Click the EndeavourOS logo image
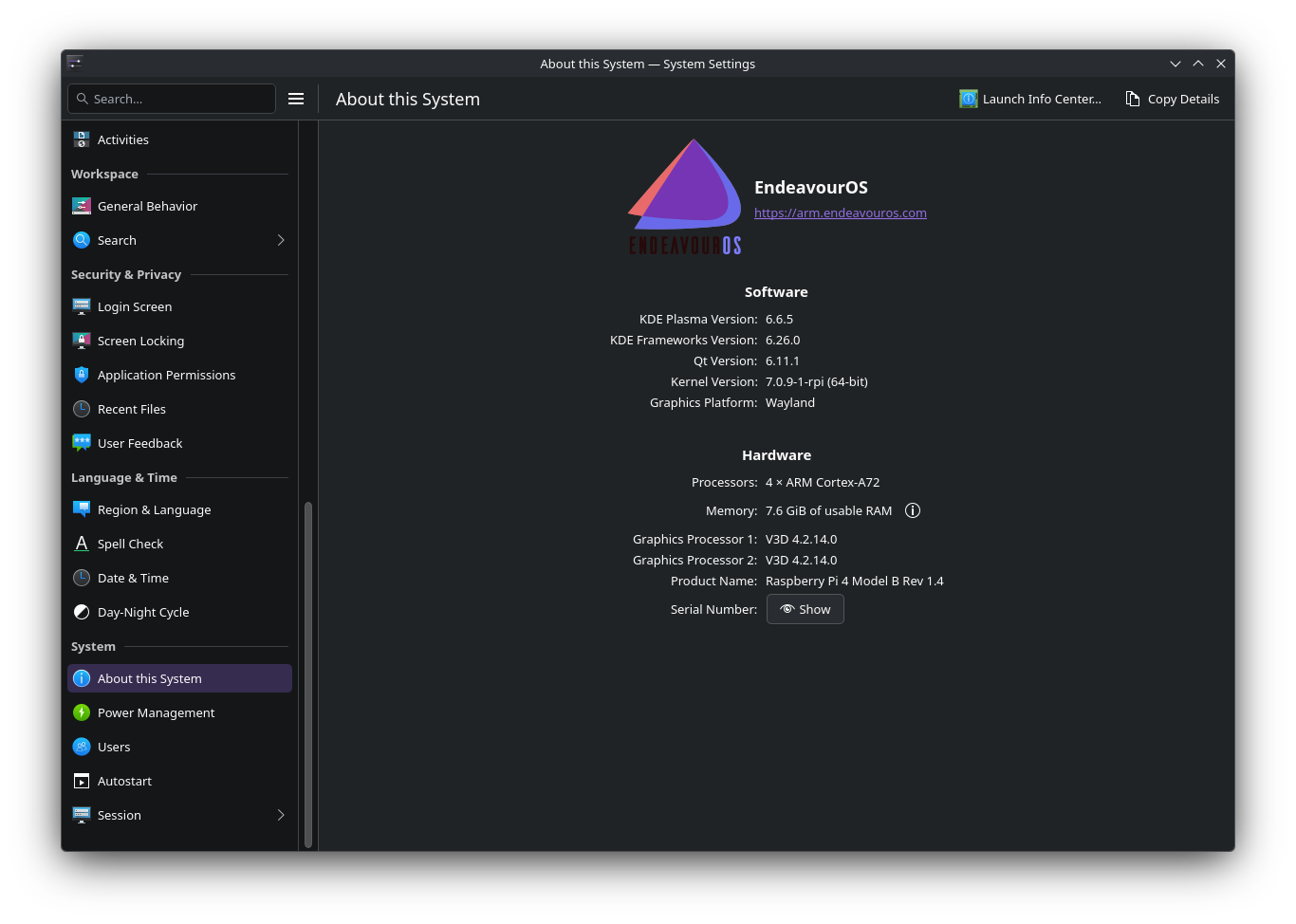The height and width of the screenshot is (924, 1296). click(x=685, y=197)
